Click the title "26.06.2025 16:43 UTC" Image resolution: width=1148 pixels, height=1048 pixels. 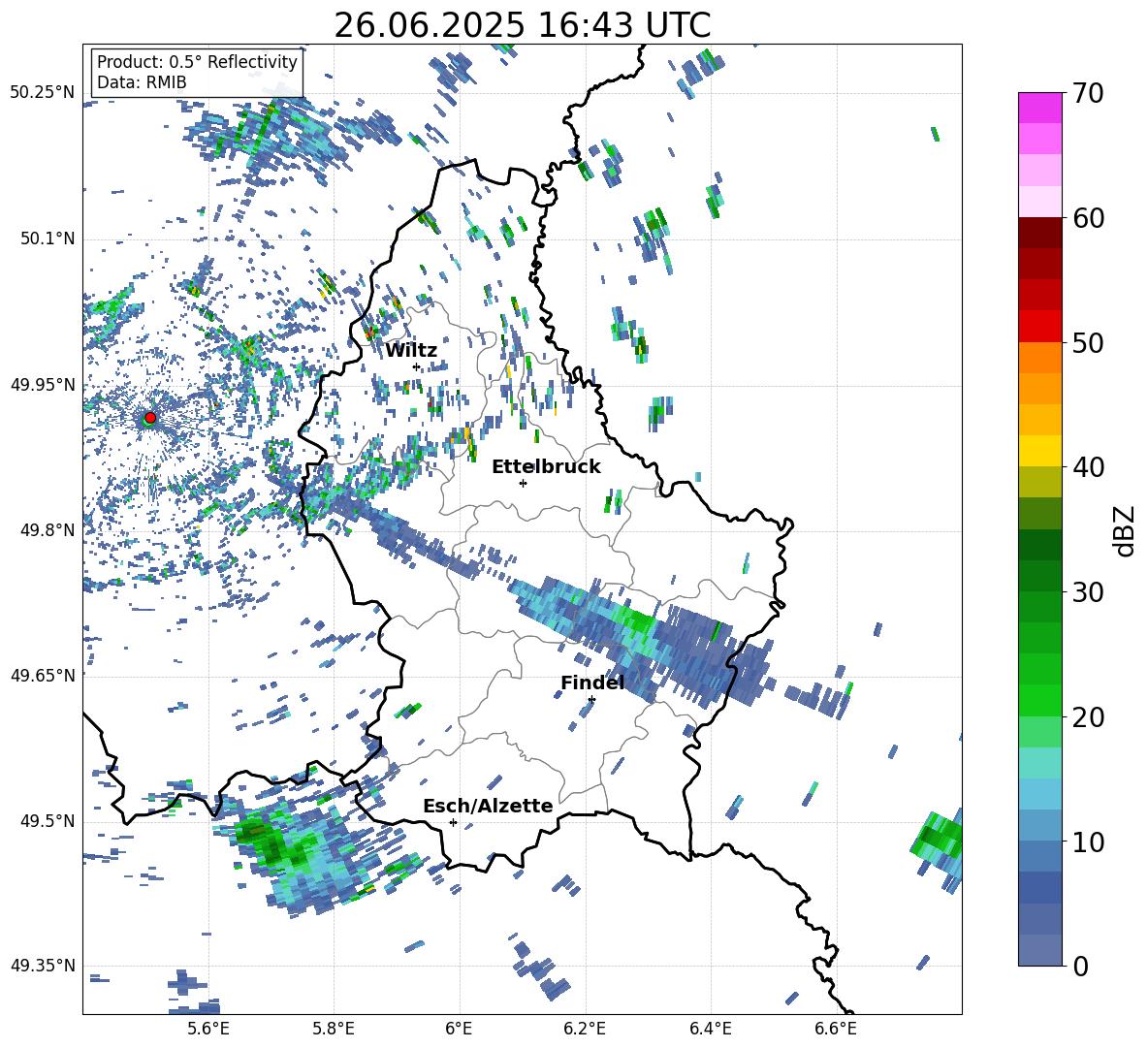pos(522,25)
